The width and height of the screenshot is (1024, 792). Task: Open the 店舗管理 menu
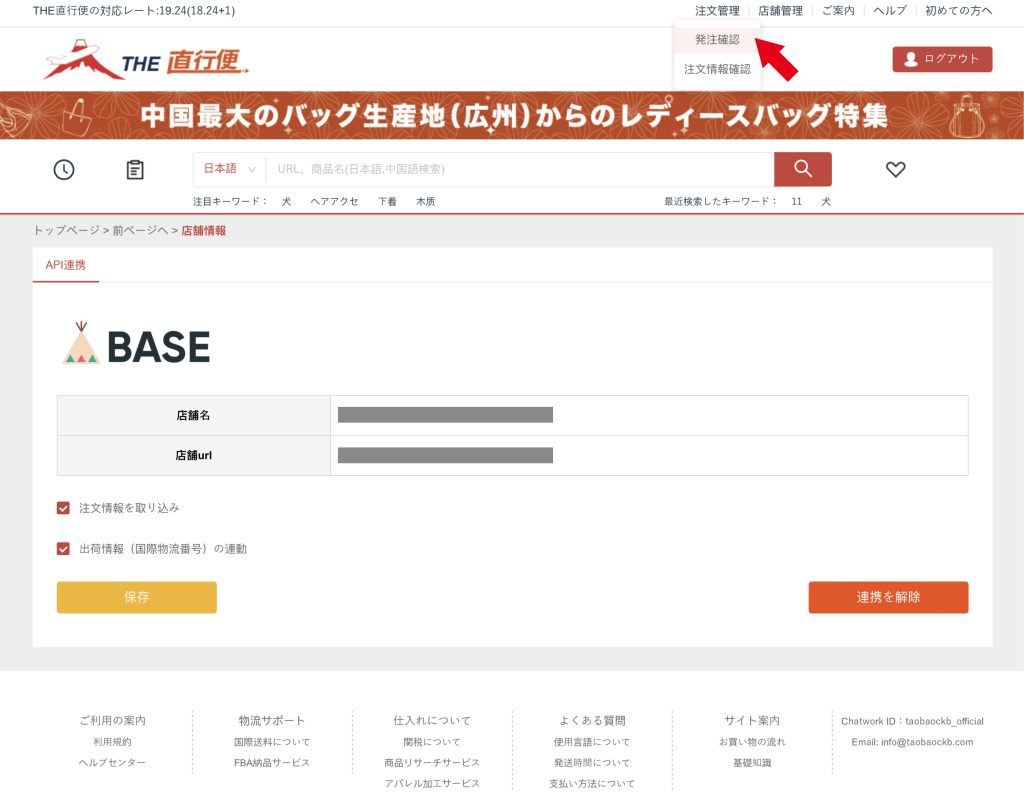pos(780,10)
